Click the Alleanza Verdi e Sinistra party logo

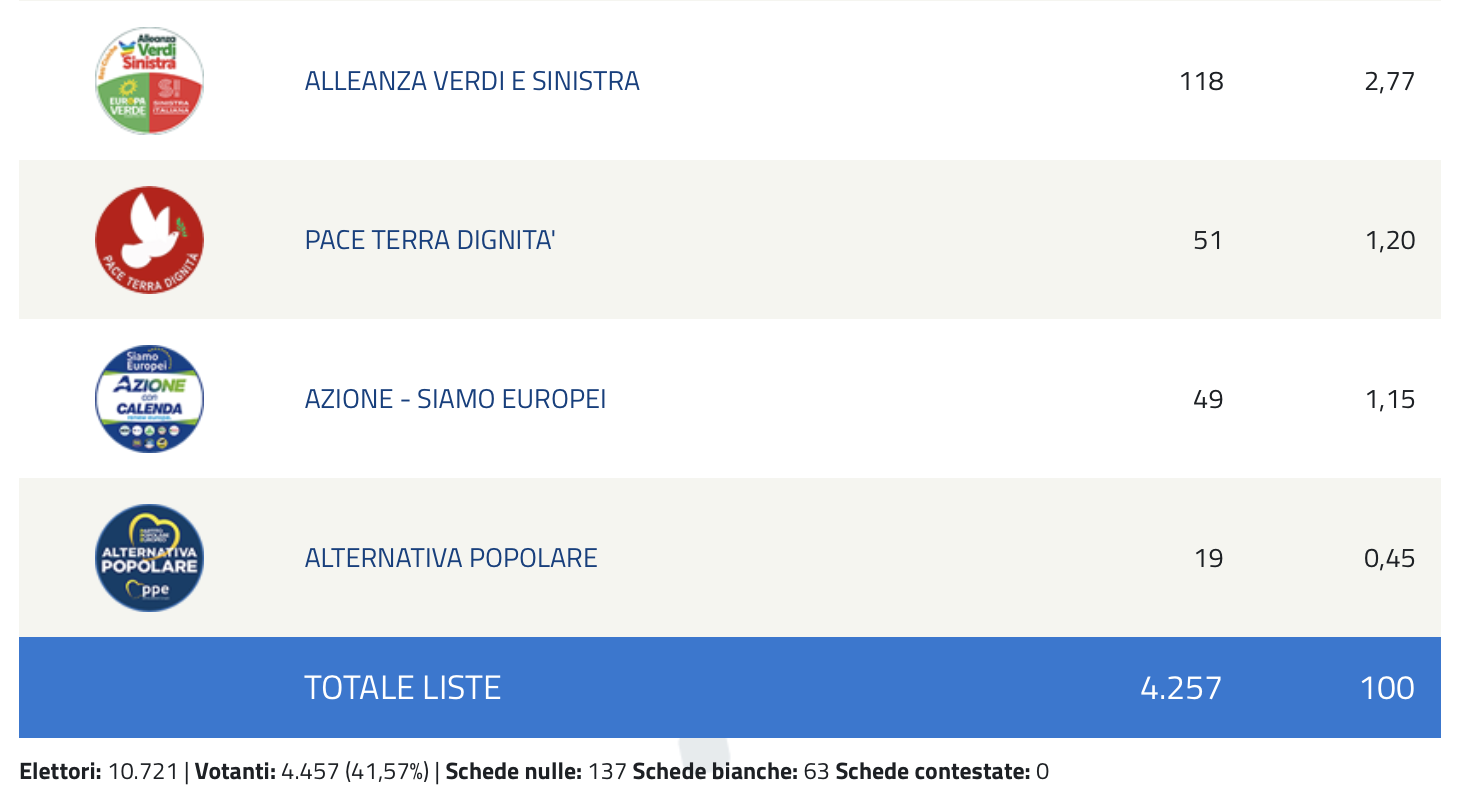tap(149, 81)
